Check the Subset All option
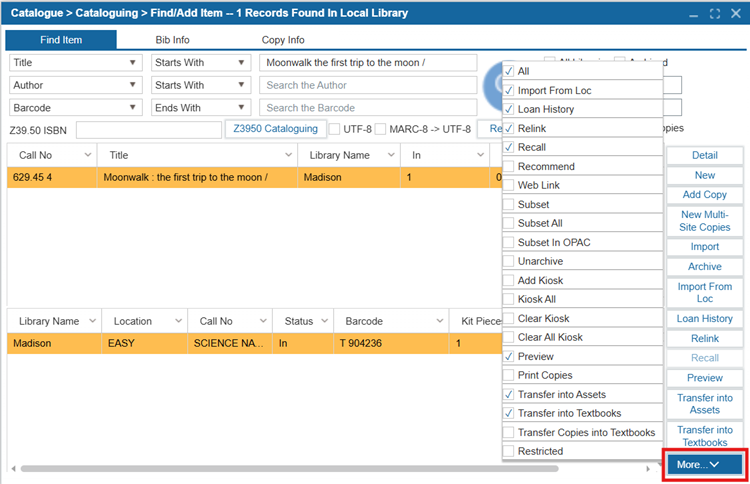This screenshot has height=484, width=750. pyautogui.click(x=508, y=223)
